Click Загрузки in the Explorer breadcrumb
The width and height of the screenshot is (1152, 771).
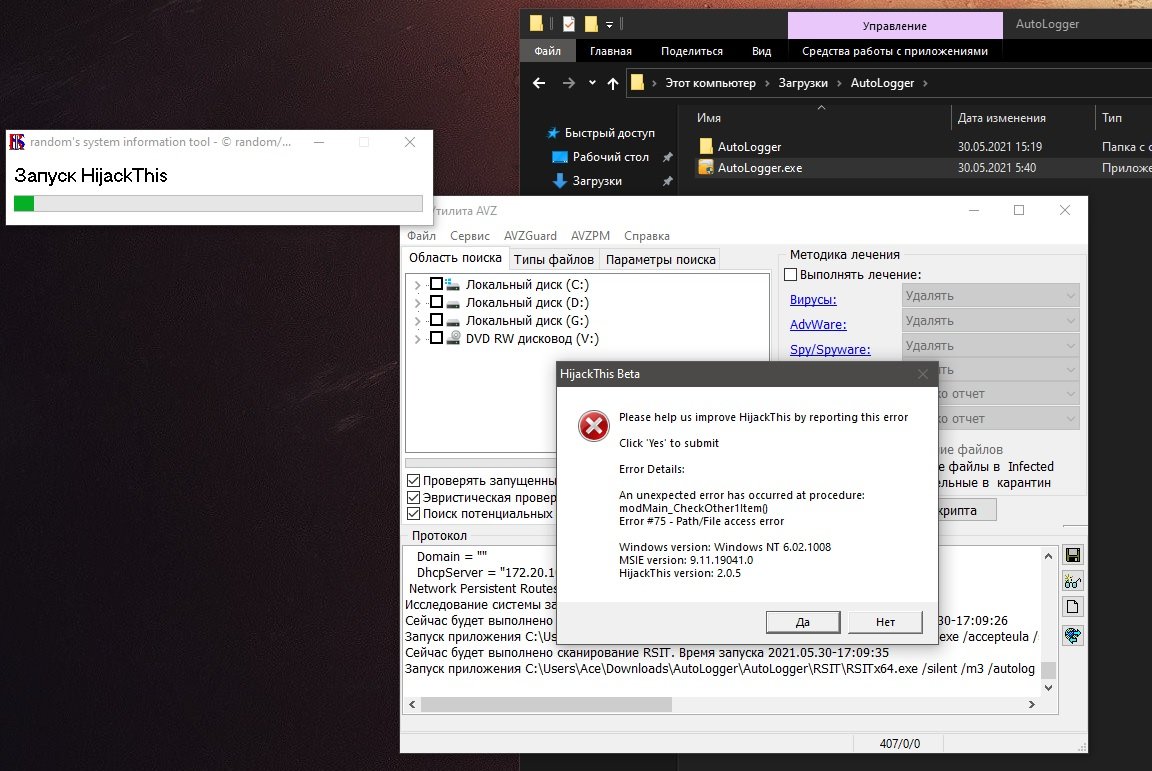tap(803, 83)
